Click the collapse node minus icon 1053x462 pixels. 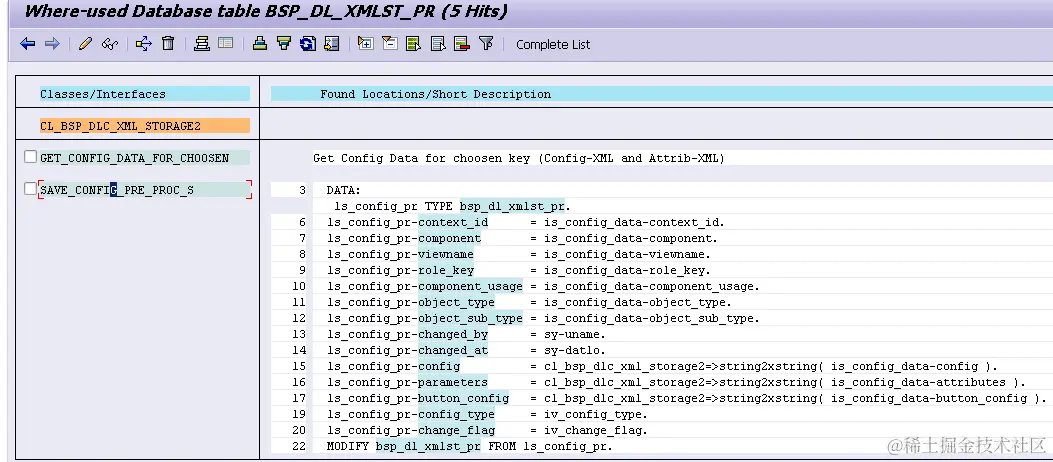pyautogui.click(x=390, y=44)
